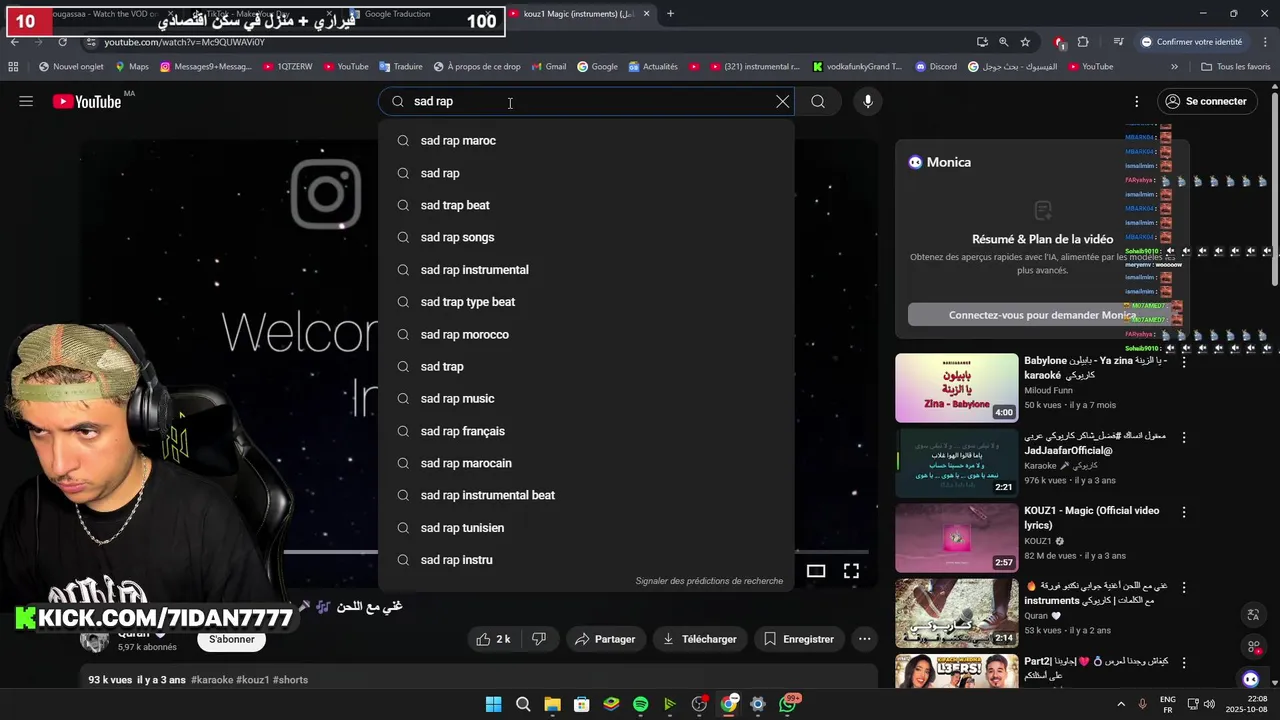Open options menu for Part2 video
1280x720 pixels.
[x=1184, y=662]
